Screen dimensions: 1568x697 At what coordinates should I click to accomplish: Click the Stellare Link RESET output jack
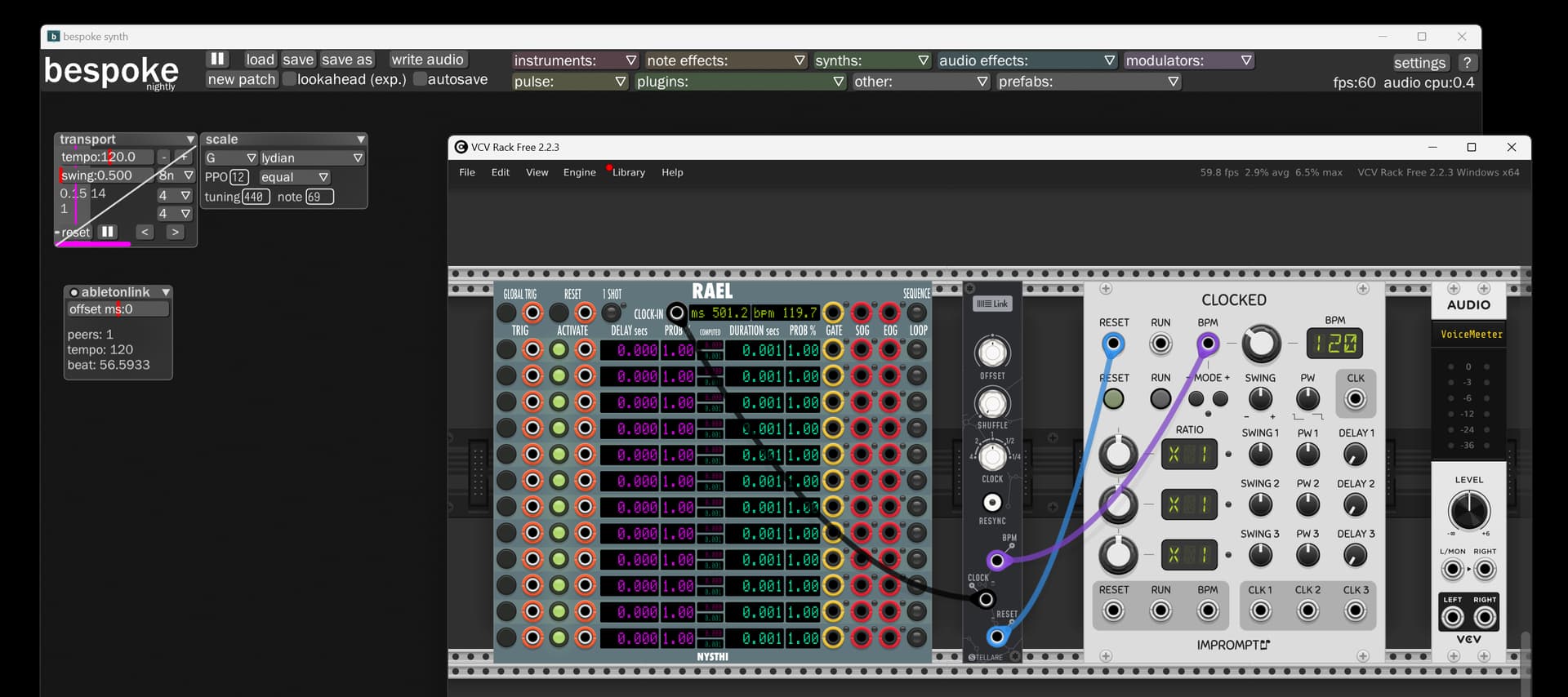[x=996, y=637]
